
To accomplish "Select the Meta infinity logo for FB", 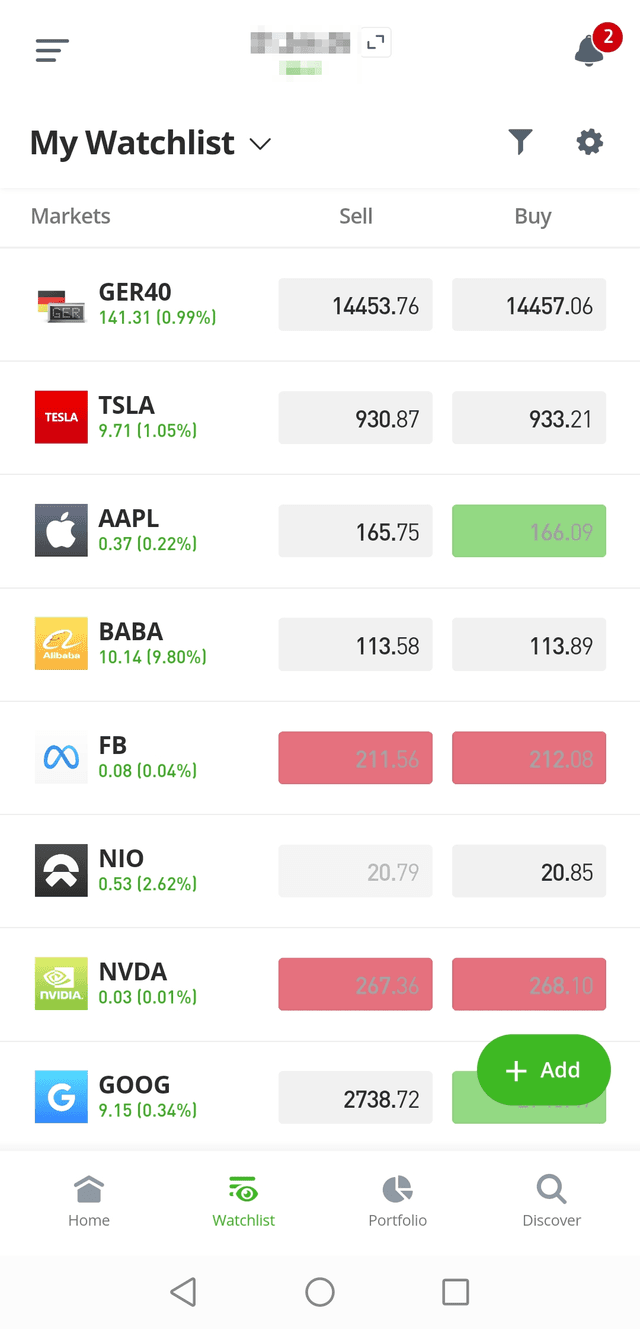I will point(60,757).
